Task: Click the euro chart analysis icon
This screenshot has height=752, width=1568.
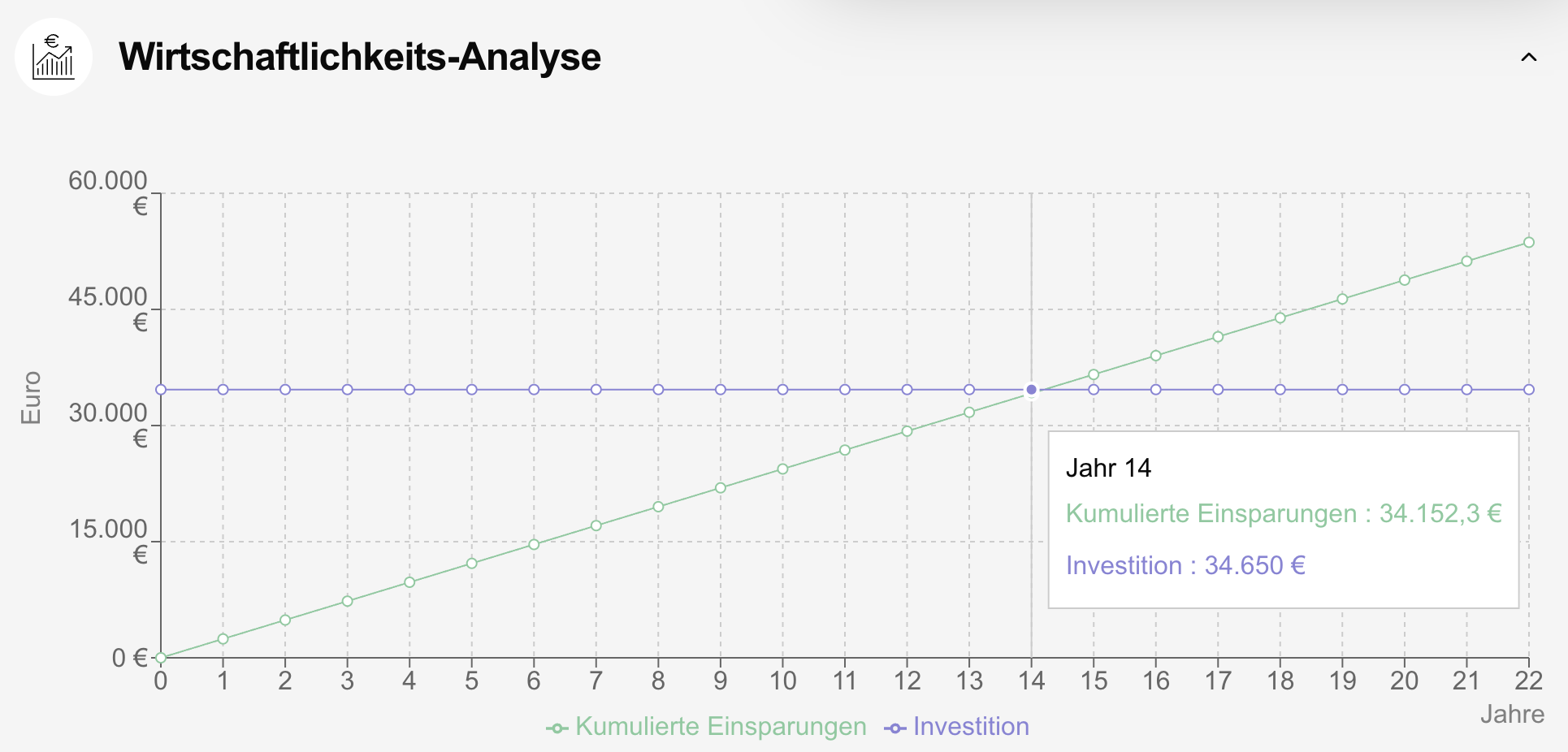Action: 54,58
